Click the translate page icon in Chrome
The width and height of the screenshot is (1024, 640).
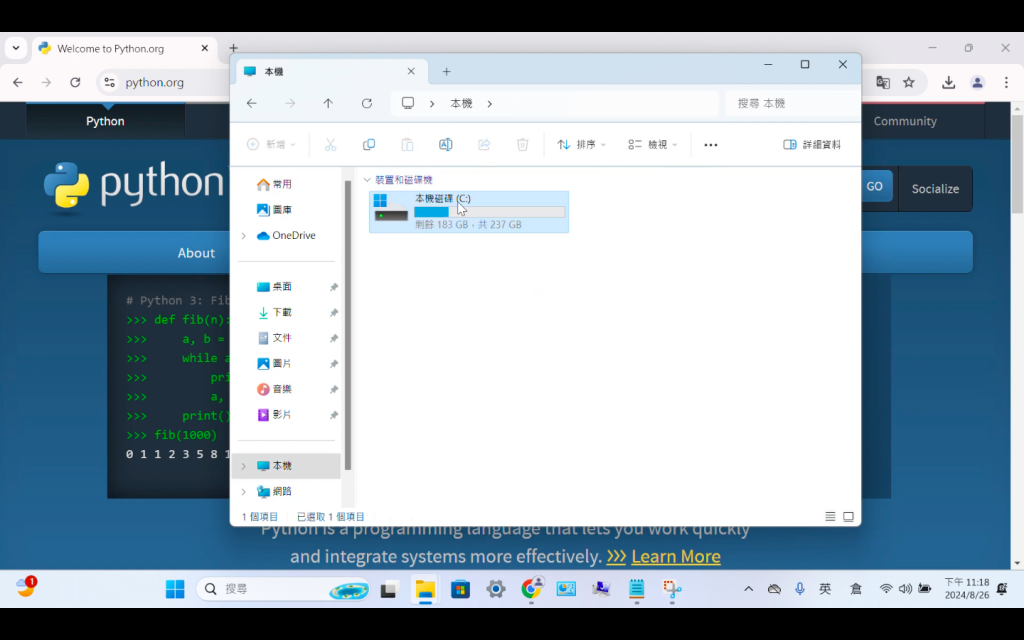tap(883, 82)
